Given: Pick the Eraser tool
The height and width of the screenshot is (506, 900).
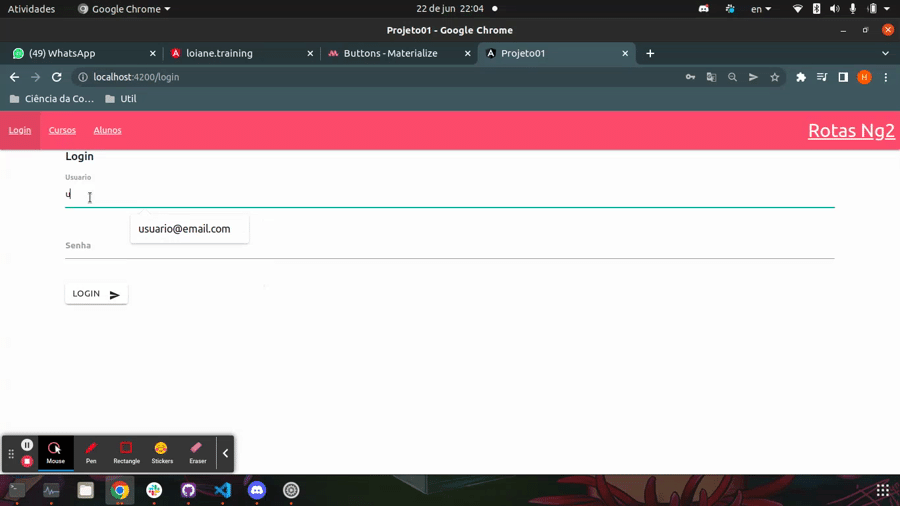Looking at the screenshot, I should tap(197, 453).
